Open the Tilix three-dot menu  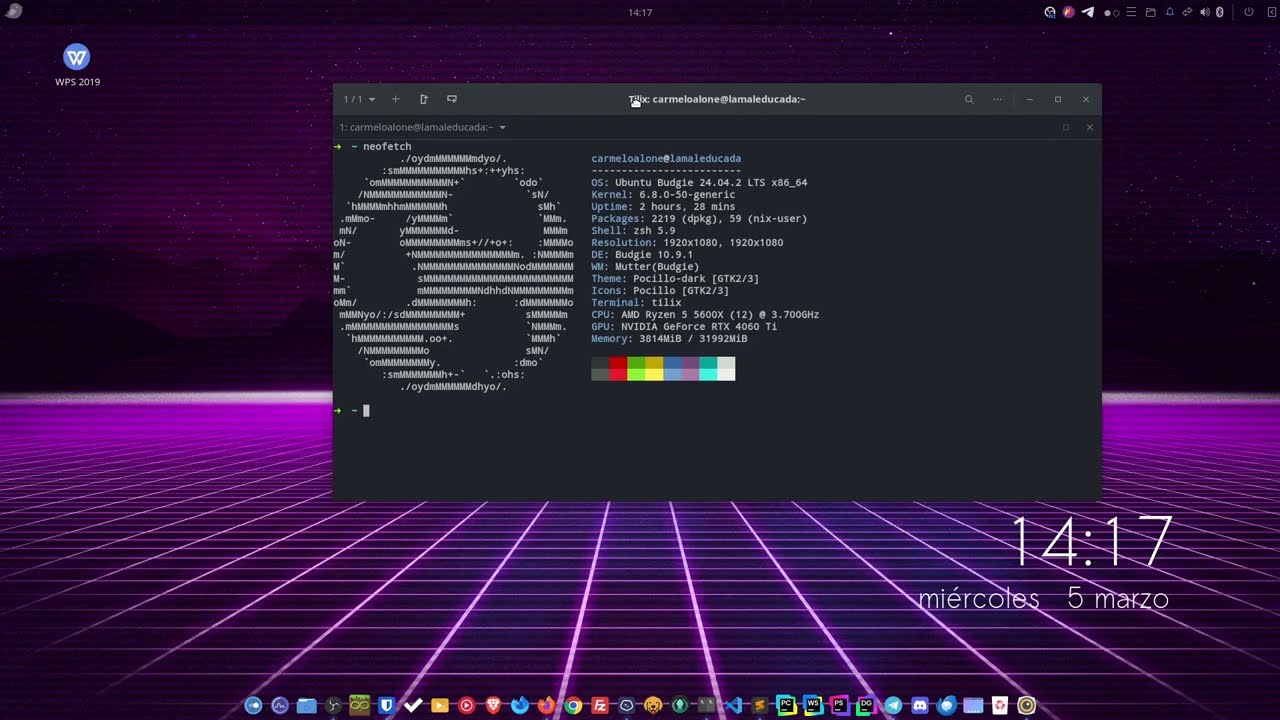[x=997, y=99]
